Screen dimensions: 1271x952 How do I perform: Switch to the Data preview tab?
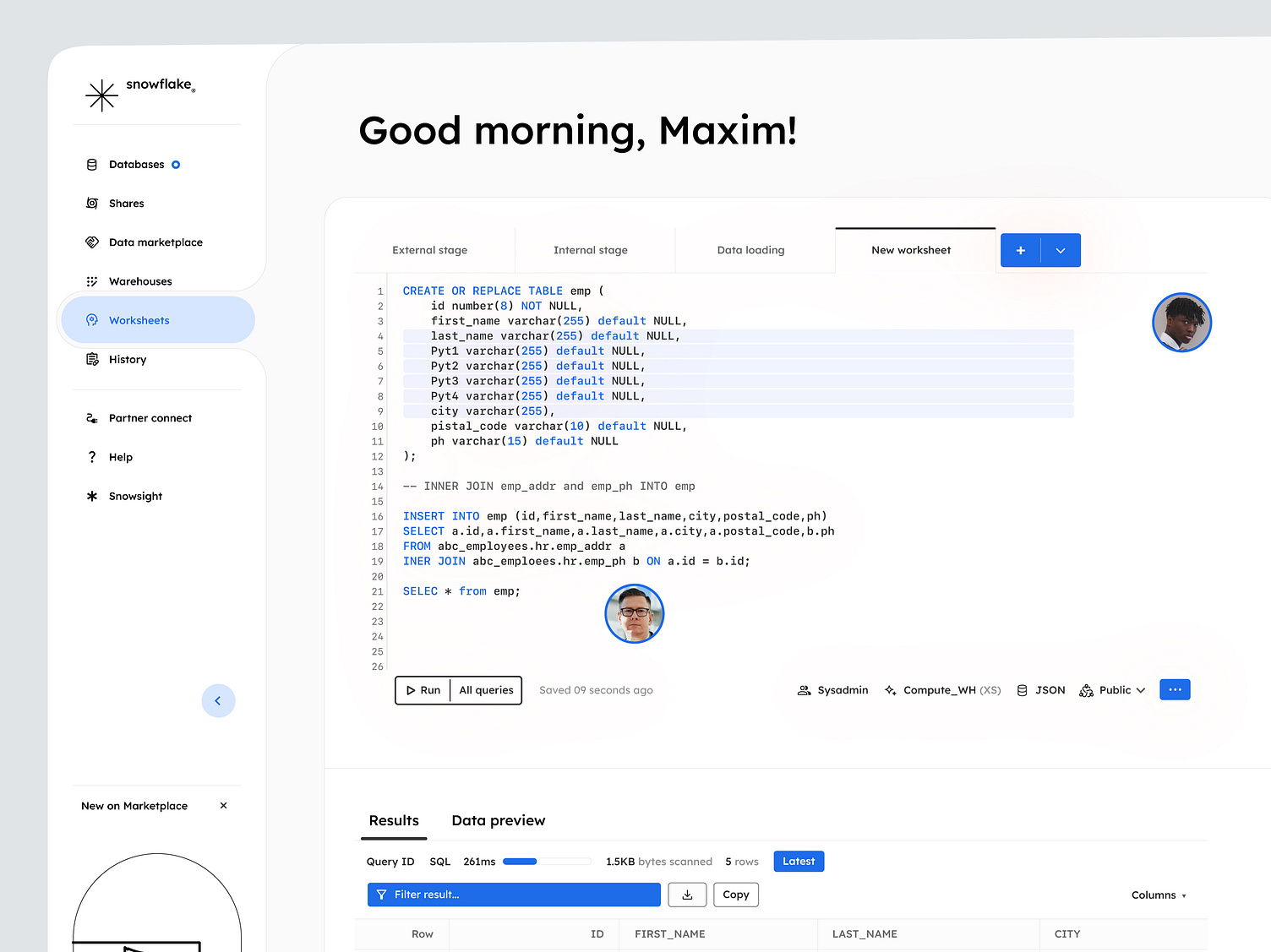pos(498,820)
